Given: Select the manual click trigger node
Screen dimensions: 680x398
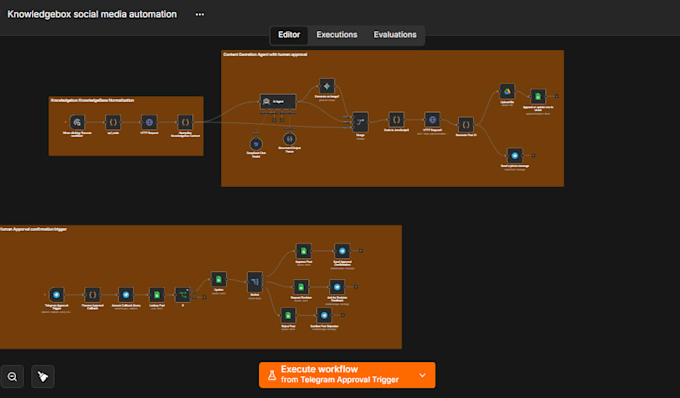Looking at the screenshot, I should [x=77, y=122].
